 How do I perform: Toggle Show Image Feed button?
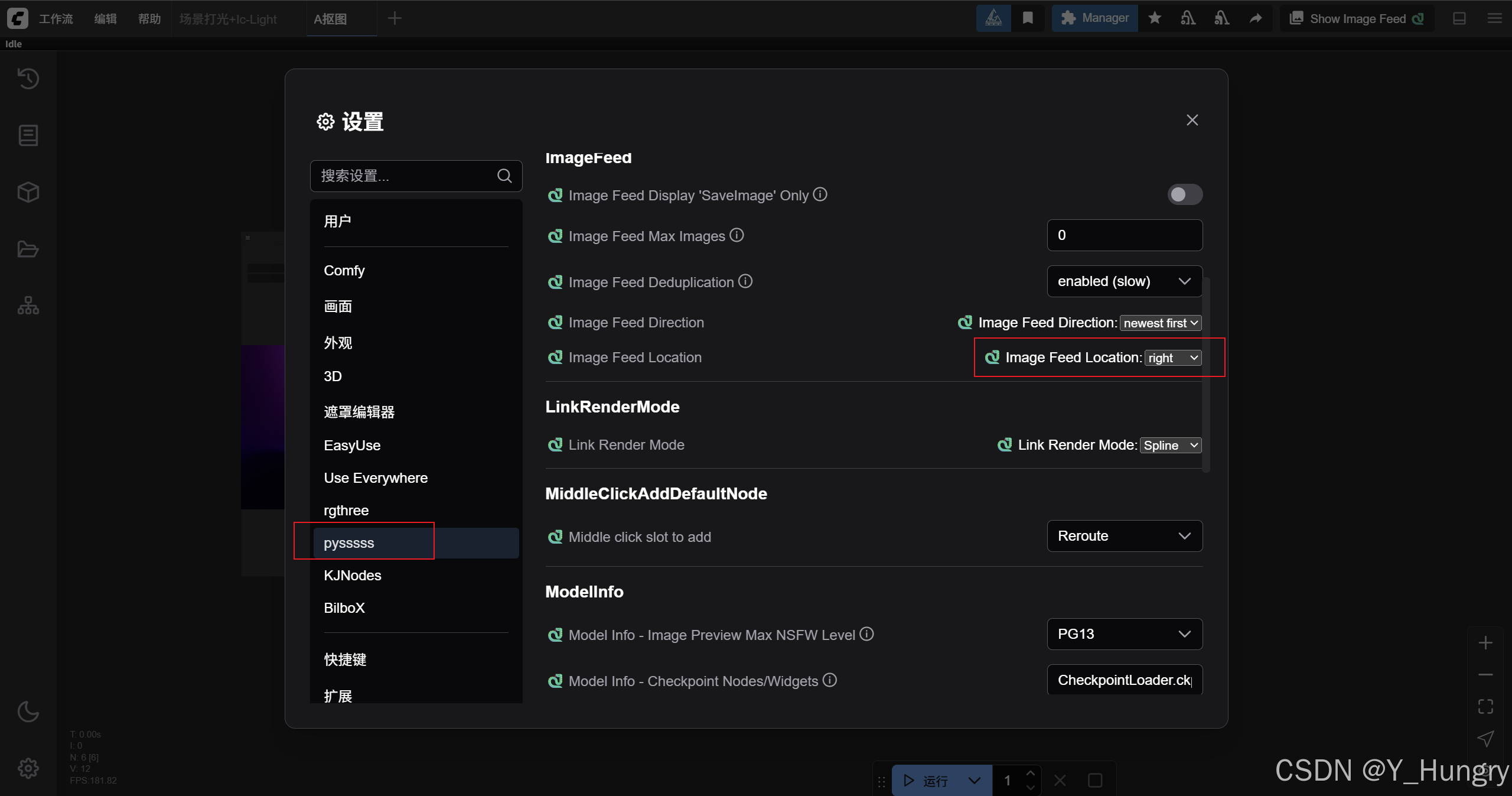(1357, 18)
